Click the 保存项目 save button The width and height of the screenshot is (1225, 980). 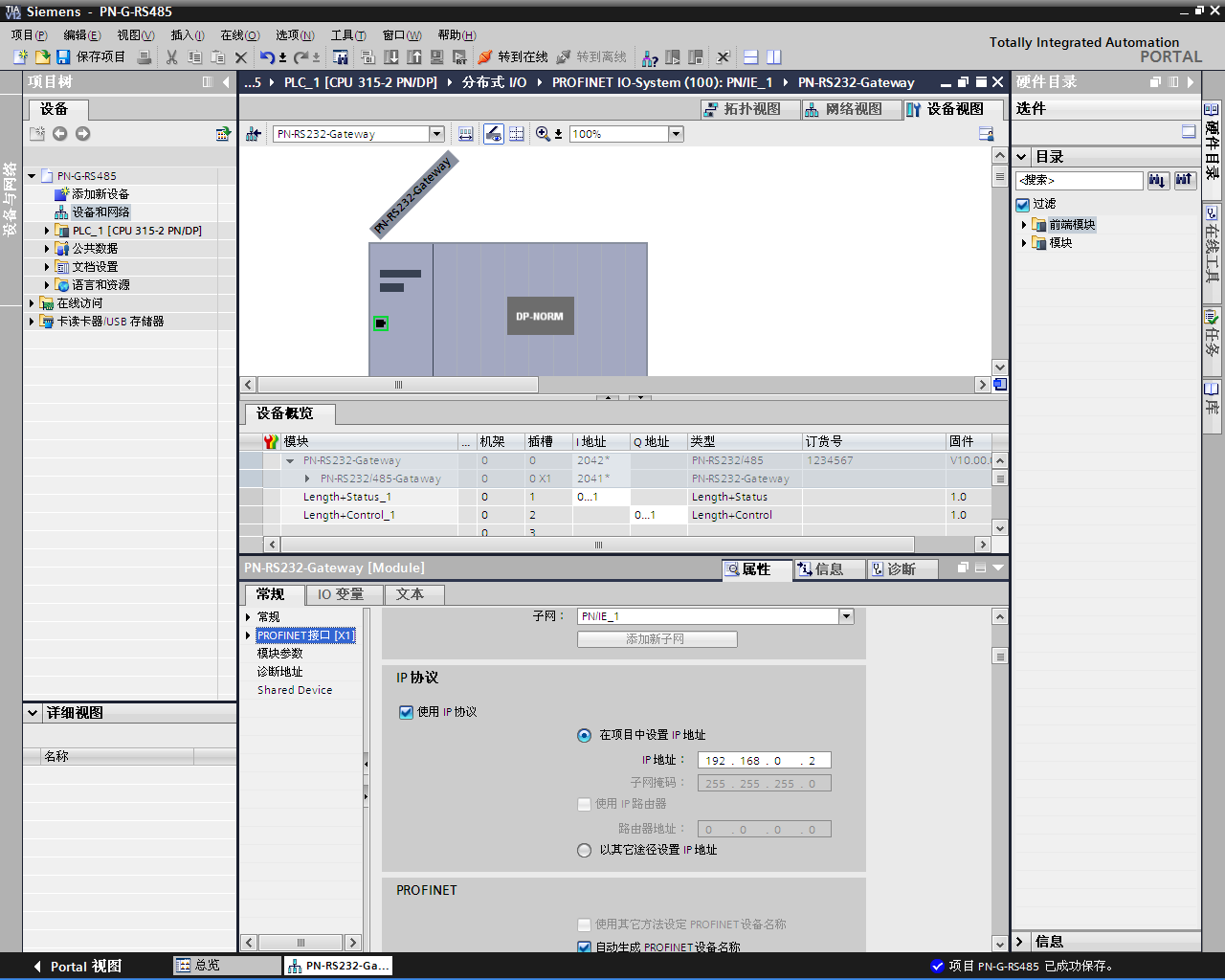click(91, 57)
